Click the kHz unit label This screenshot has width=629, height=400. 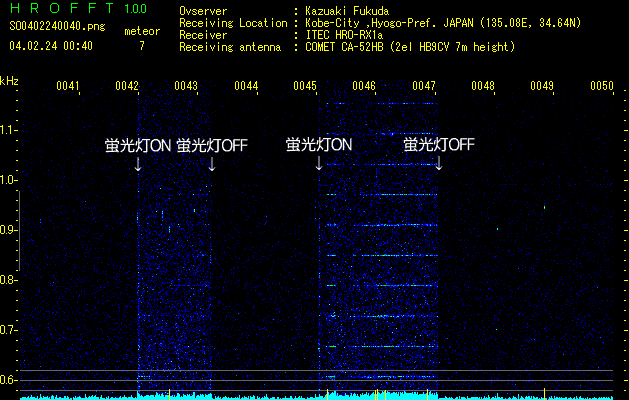(9, 81)
